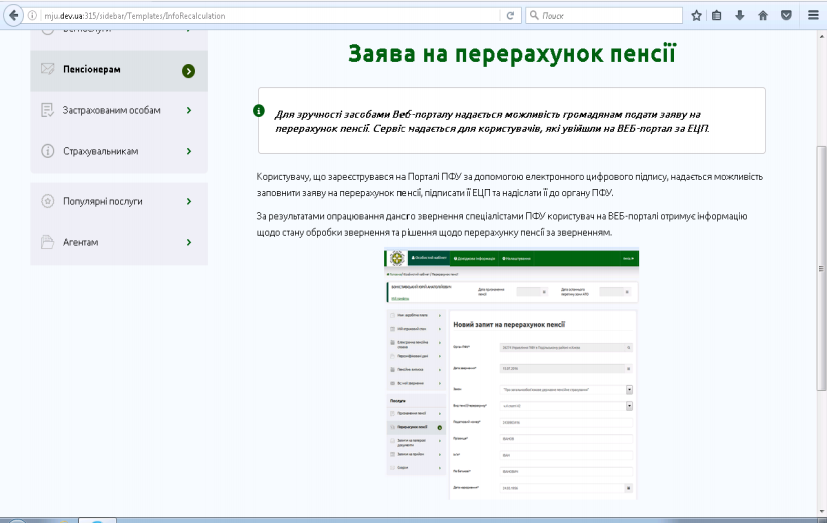Click the info circle icon beside Страхувальникам
827x523 pixels.
pyautogui.click(x=47, y=151)
